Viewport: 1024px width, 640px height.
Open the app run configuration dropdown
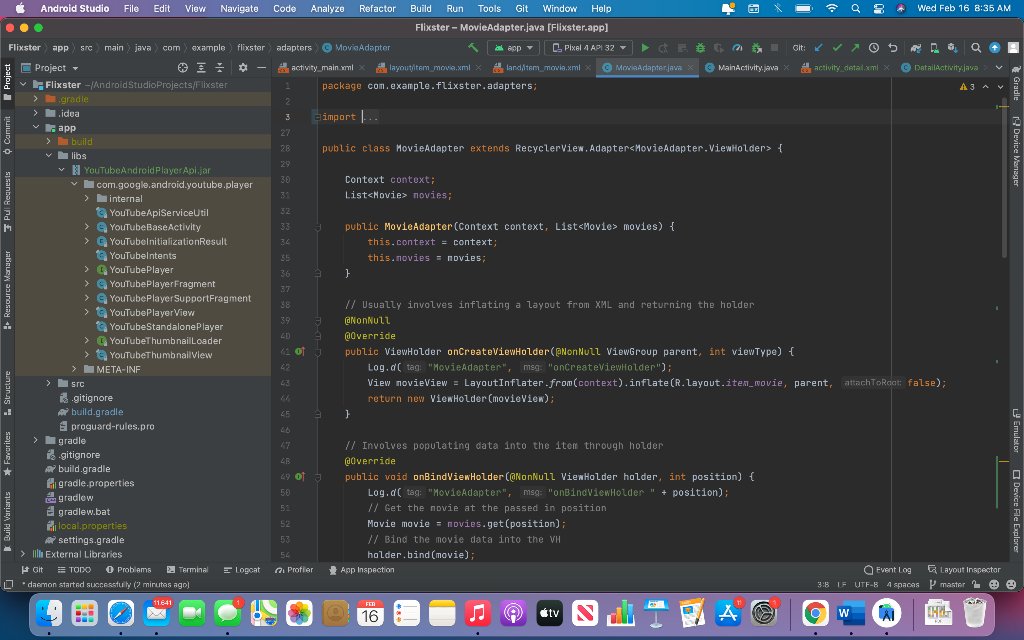pyautogui.click(x=514, y=48)
